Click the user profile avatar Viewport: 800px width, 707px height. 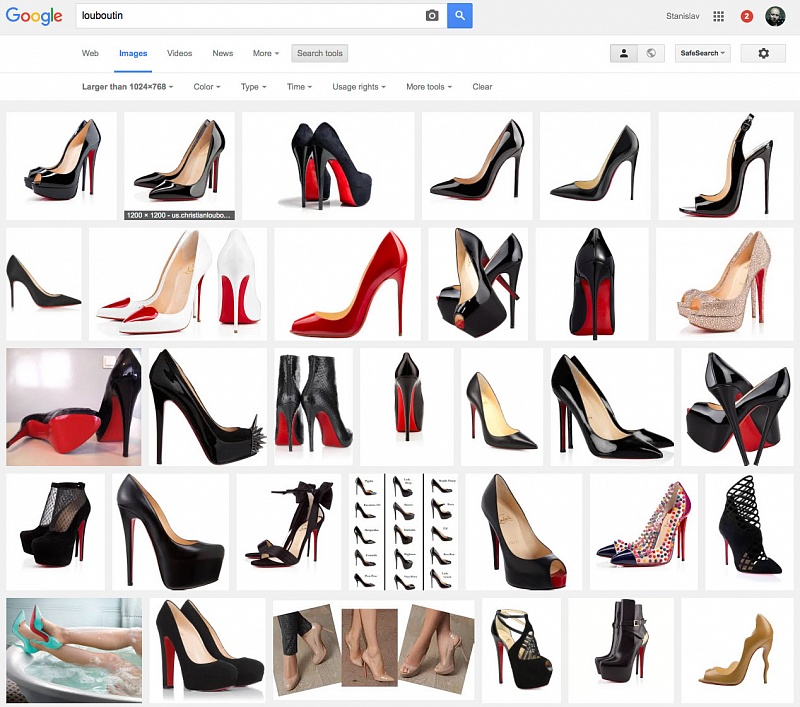tap(775, 16)
